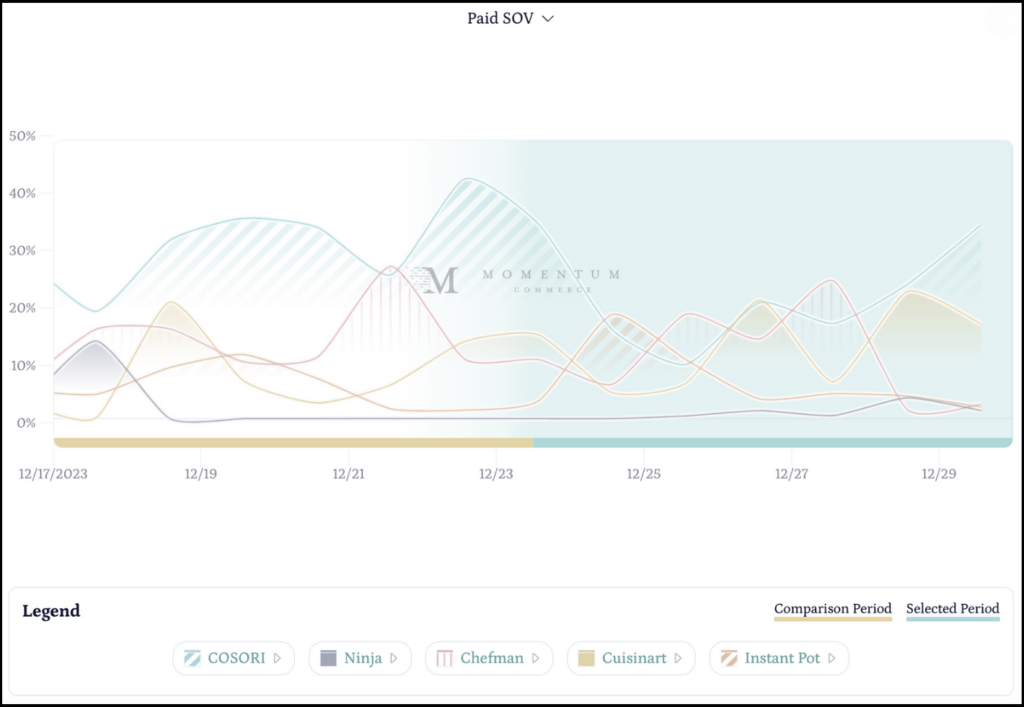
Task: Toggle the Instant Pot series label
Action: pos(784,658)
